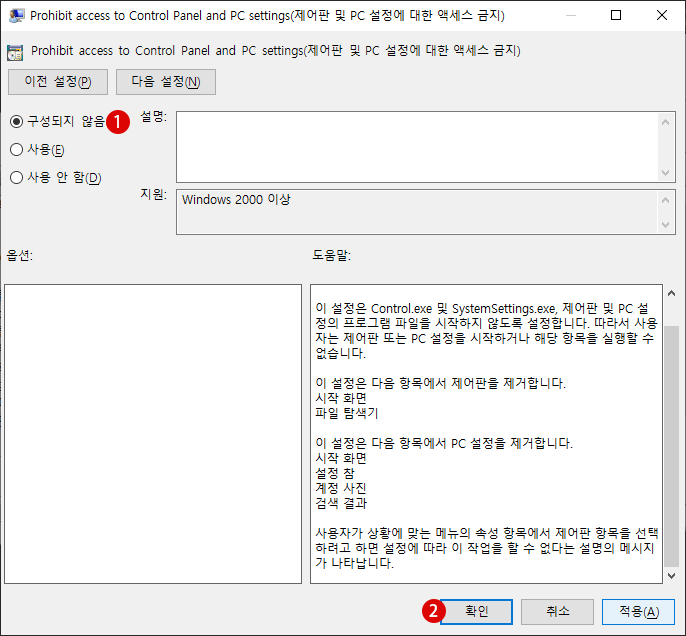Click inside the 설명 comment text box
The width and height of the screenshot is (686, 636).
417,147
